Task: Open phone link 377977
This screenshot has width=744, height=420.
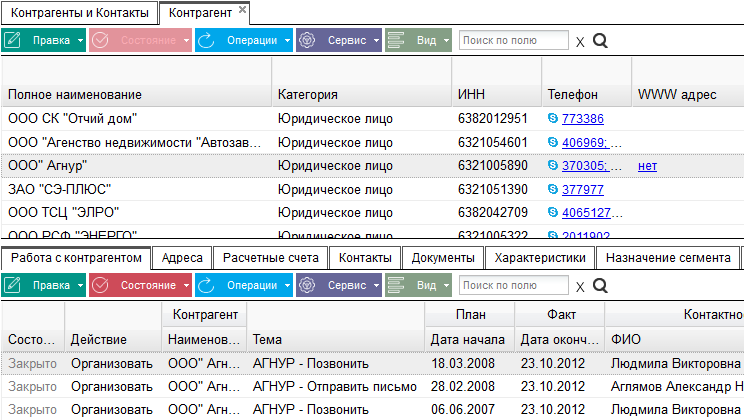Action: pos(583,189)
